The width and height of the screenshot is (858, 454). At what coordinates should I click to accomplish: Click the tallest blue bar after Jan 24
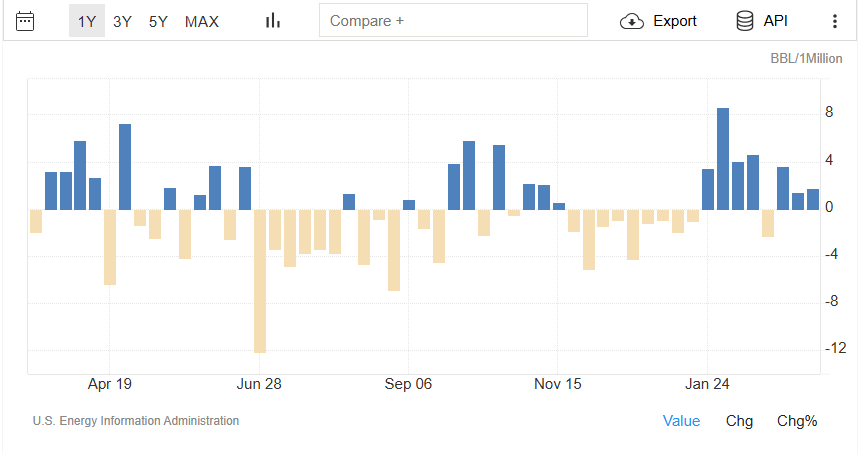[723, 159]
